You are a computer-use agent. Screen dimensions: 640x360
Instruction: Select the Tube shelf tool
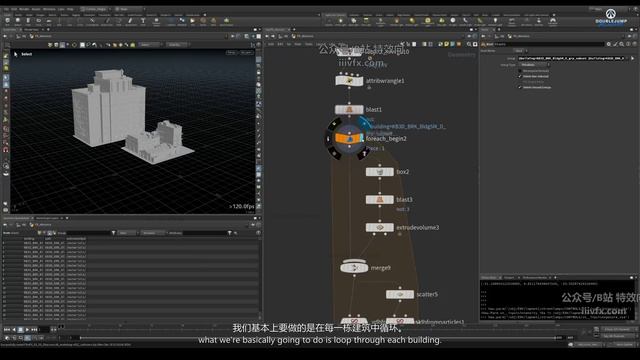[x=28, y=21]
